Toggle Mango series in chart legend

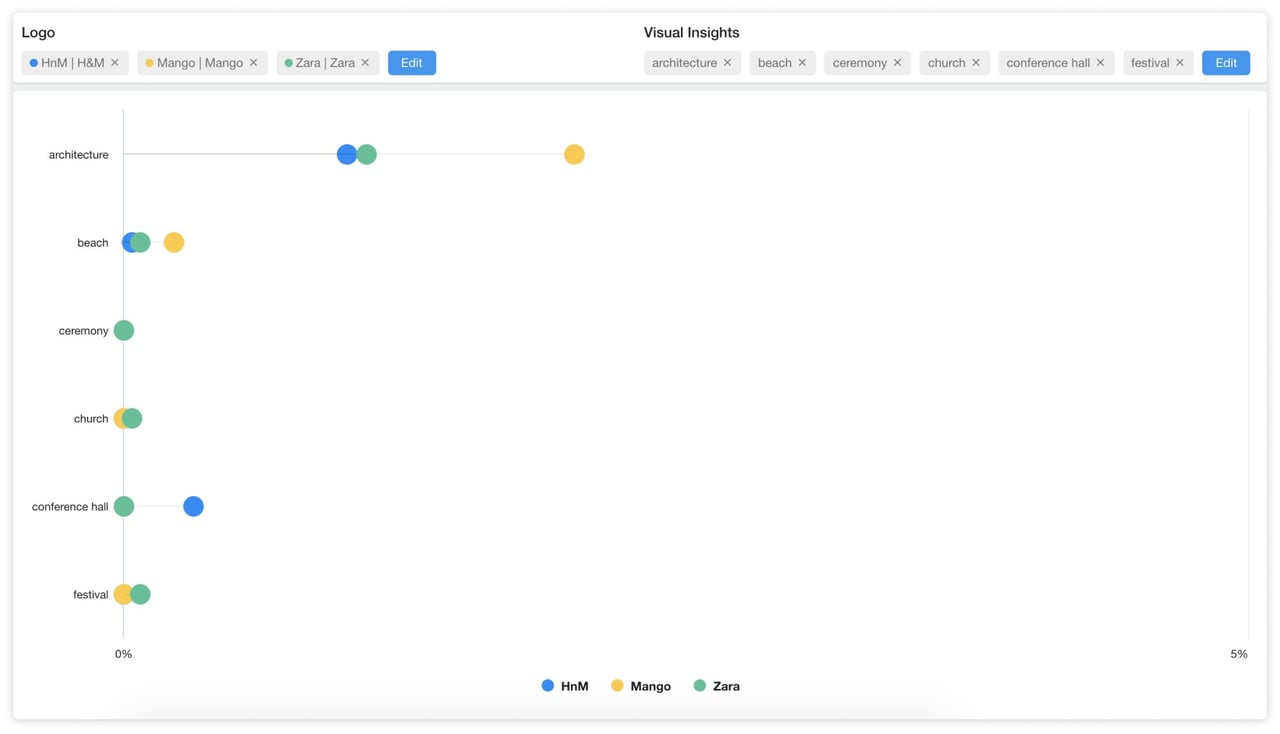641,686
